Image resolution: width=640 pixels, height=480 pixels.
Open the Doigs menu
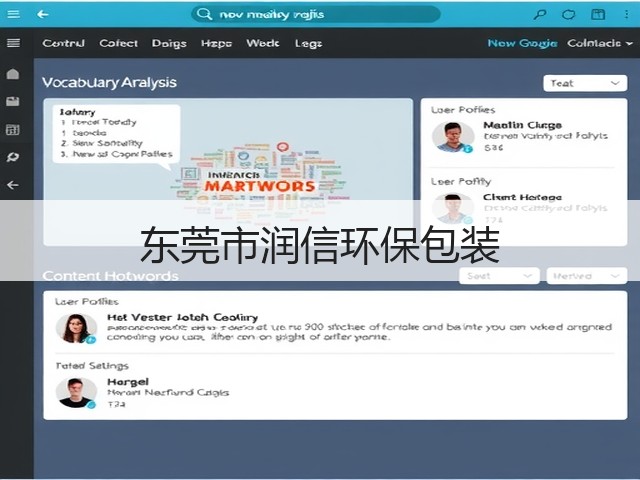coord(169,44)
